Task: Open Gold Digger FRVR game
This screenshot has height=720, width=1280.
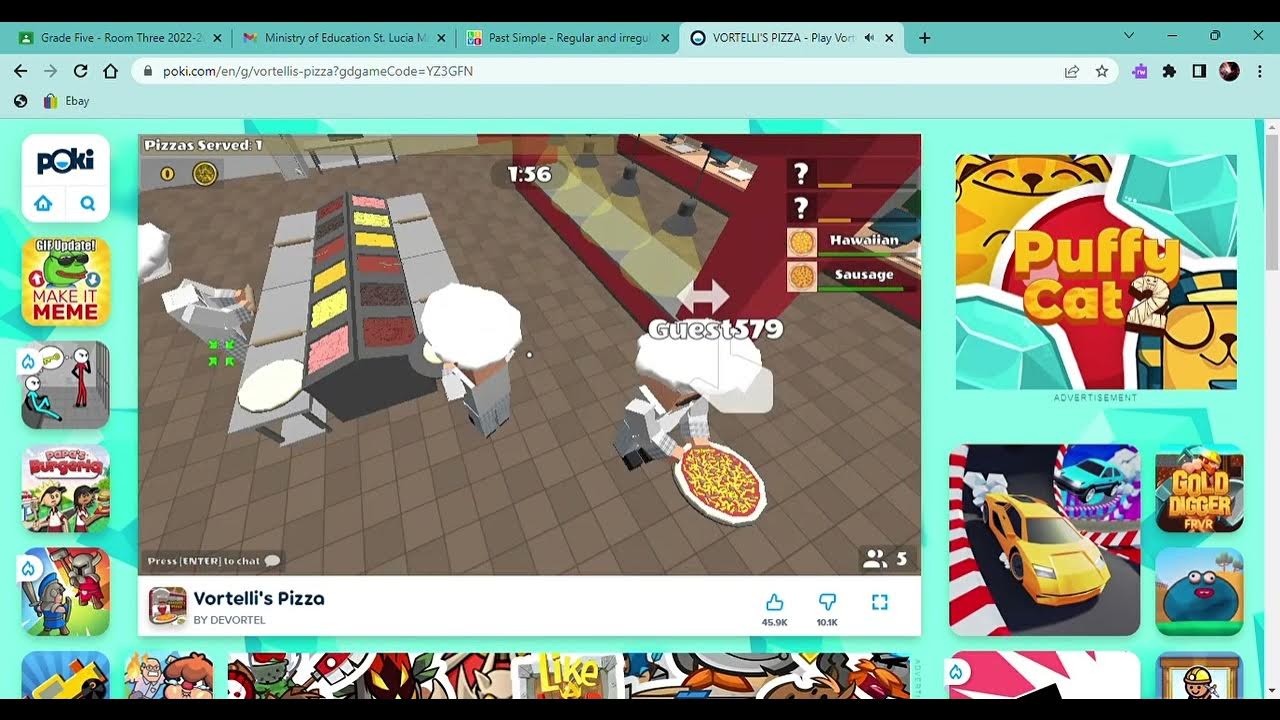Action: pos(1199,489)
